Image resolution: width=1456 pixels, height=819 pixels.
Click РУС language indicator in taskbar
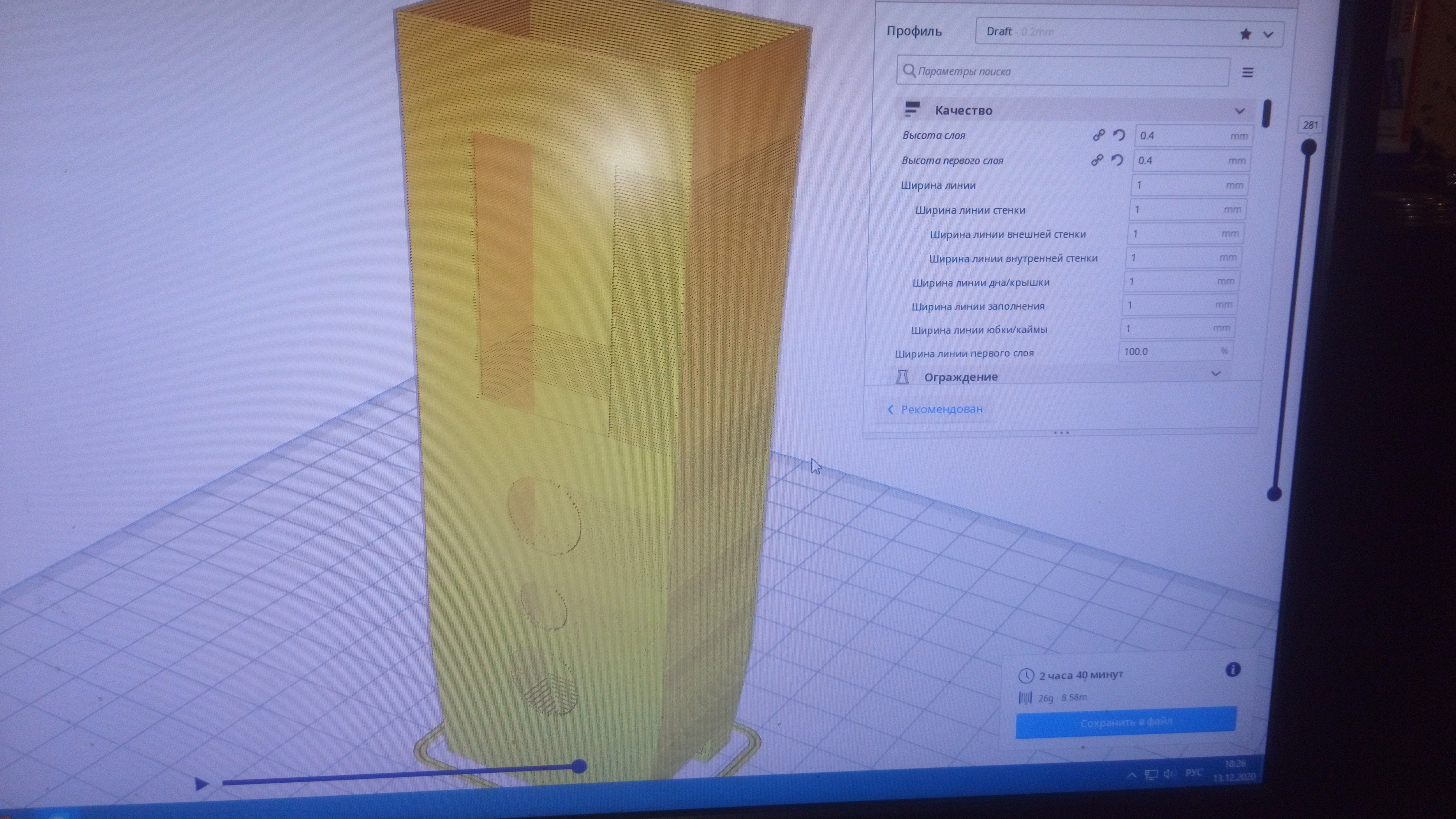coord(1194,773)
